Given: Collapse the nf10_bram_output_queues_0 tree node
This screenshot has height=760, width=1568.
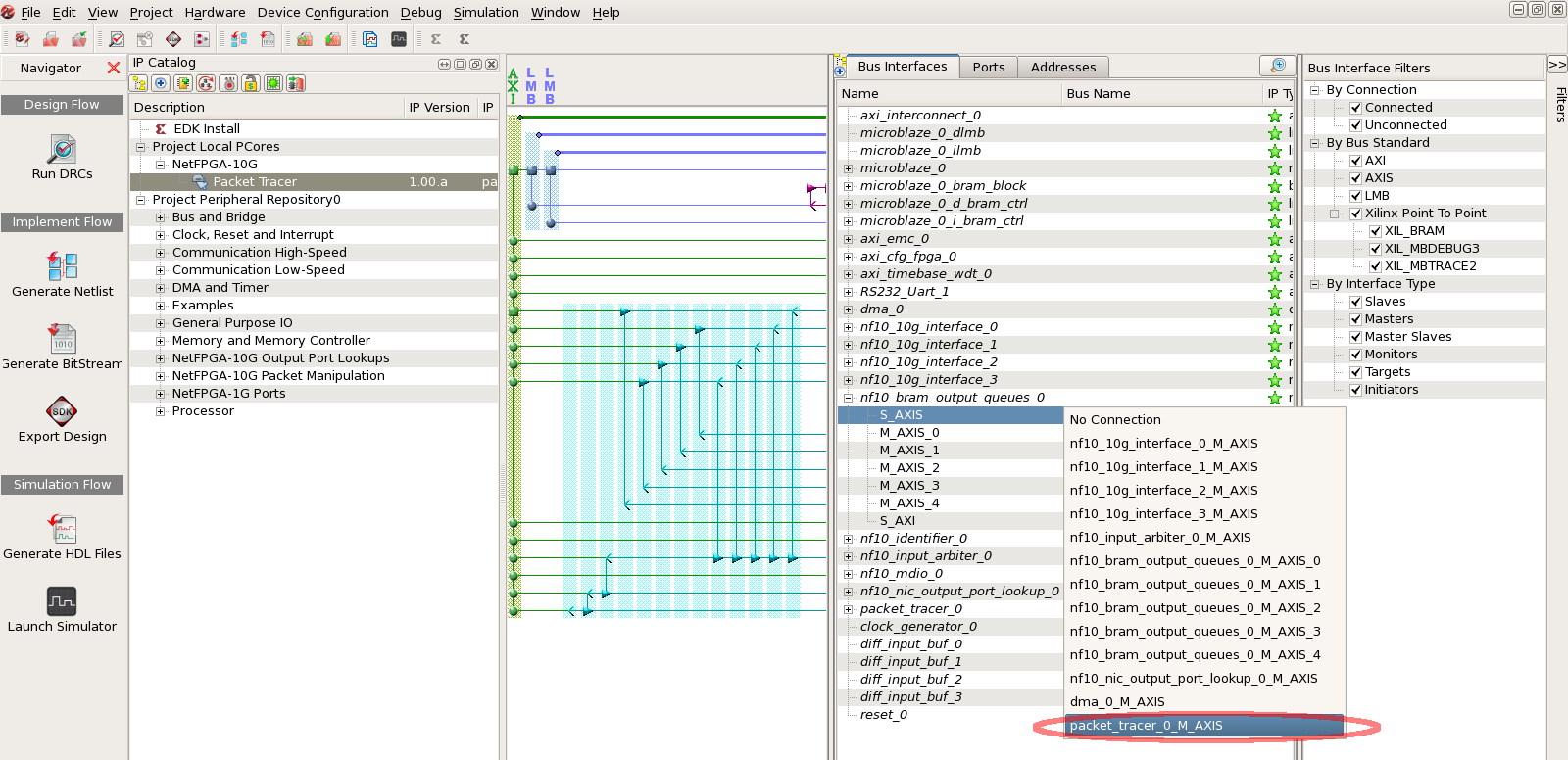Looking at the screenshot, I should point(849,398).
